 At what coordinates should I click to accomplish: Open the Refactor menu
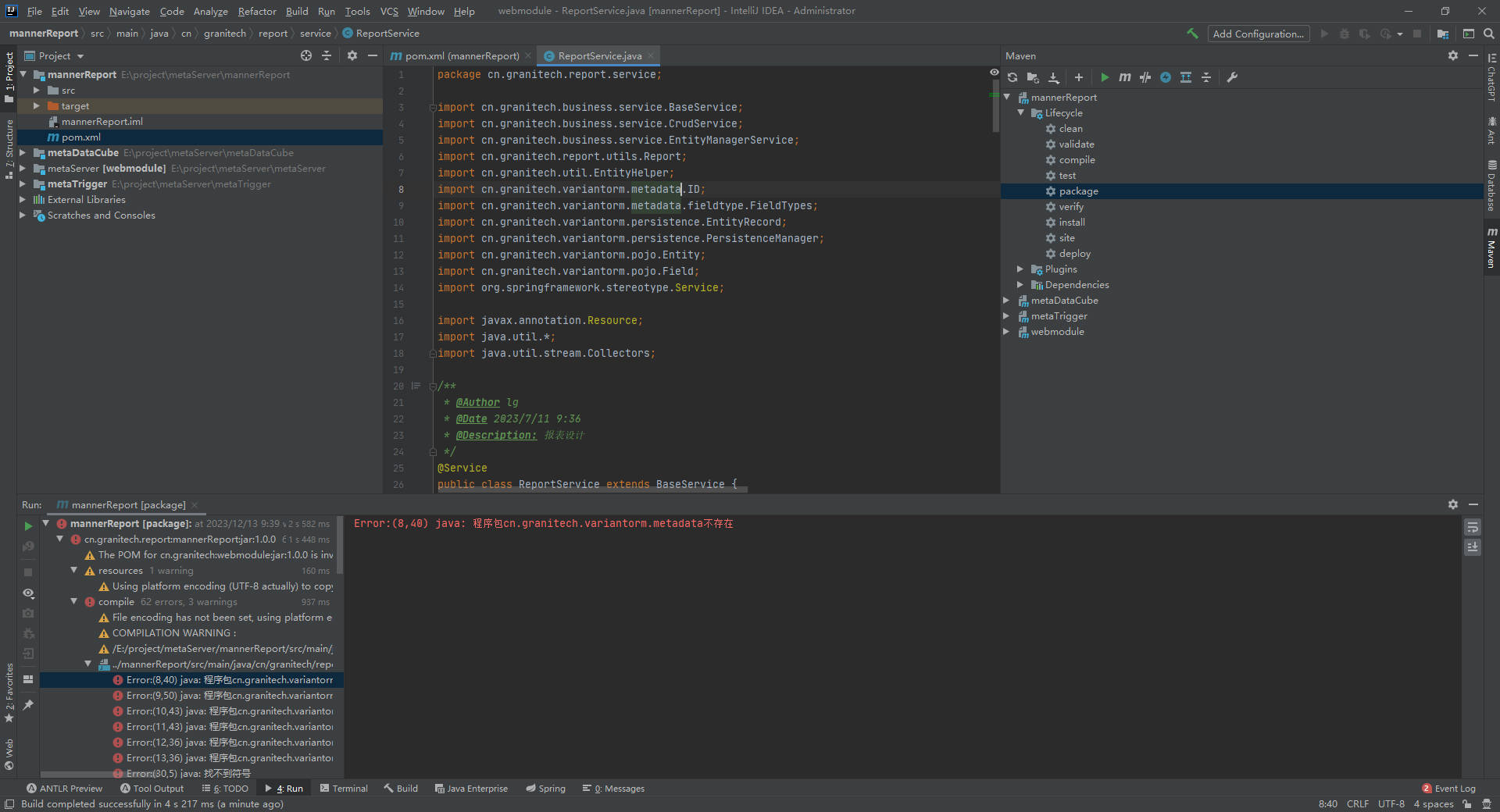click(257, 11)
